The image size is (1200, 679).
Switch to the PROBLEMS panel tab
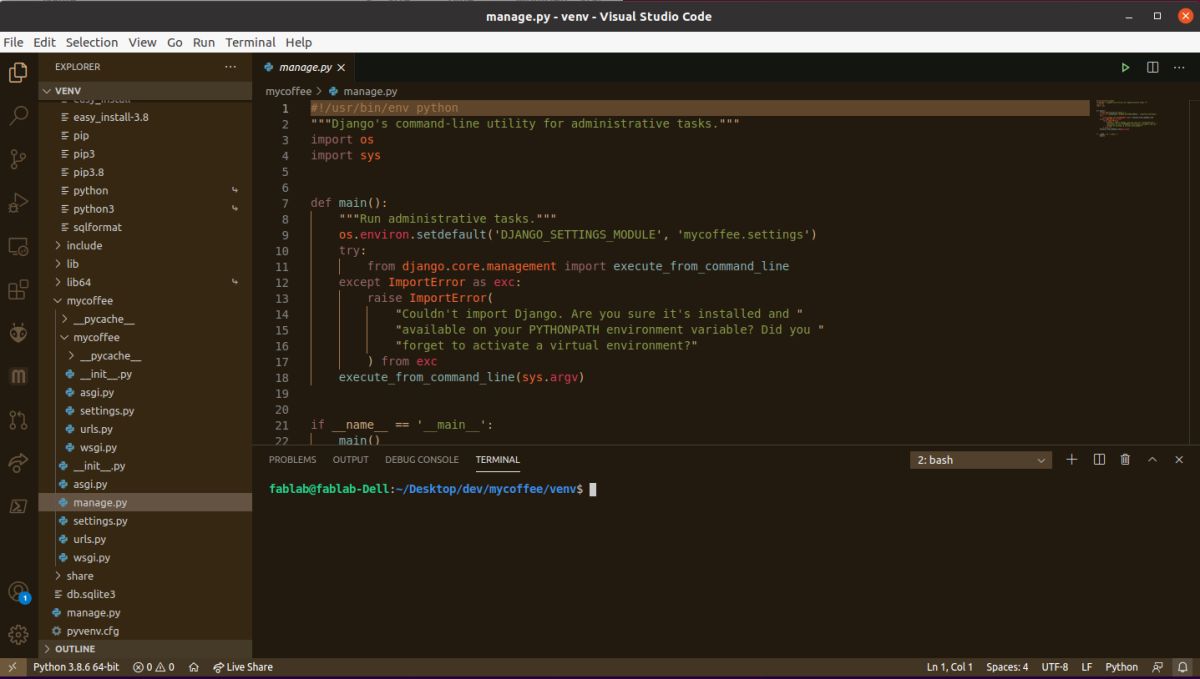click(x=292, y=460)
